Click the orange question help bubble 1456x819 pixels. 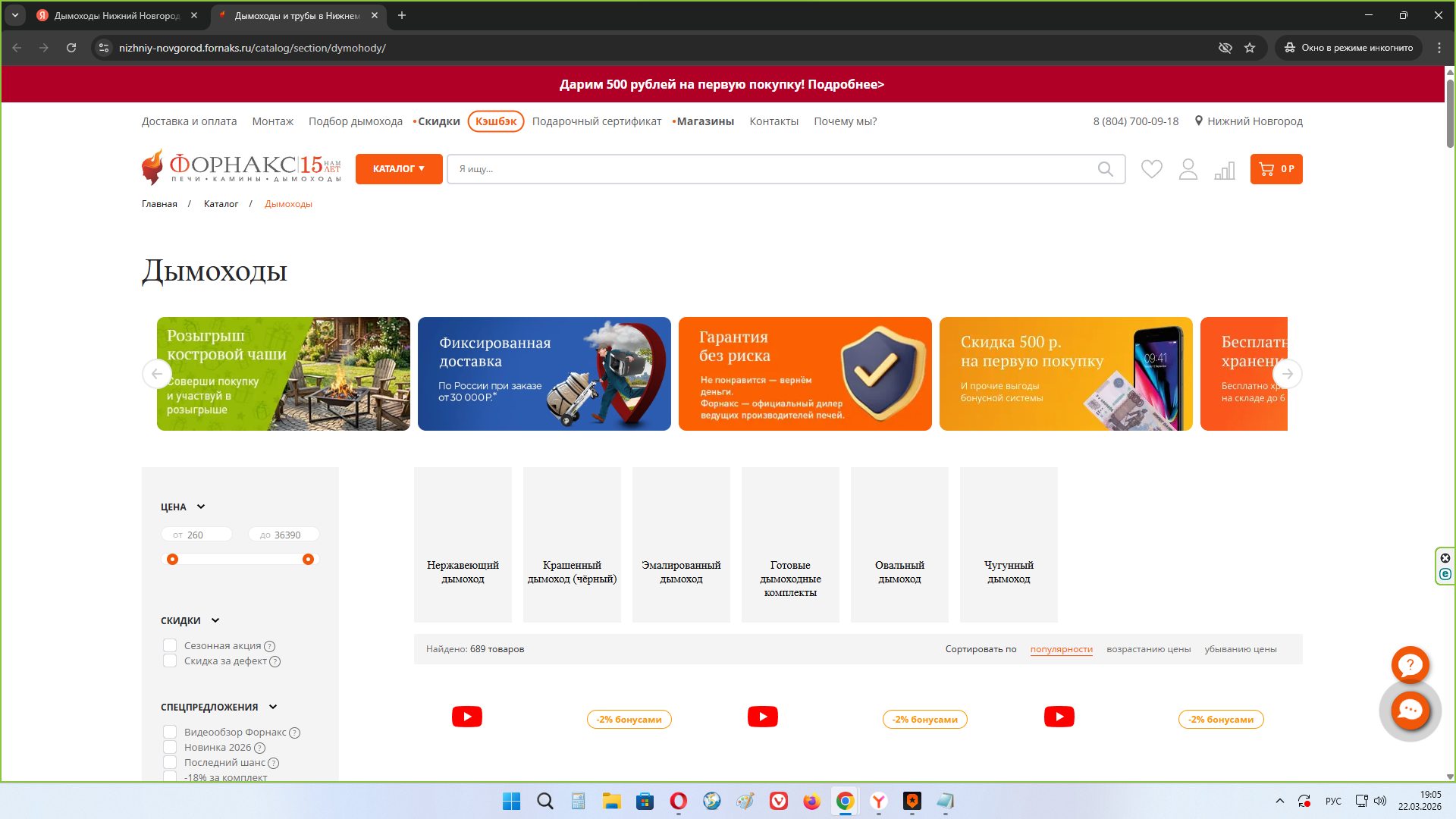click(1410, 665)
